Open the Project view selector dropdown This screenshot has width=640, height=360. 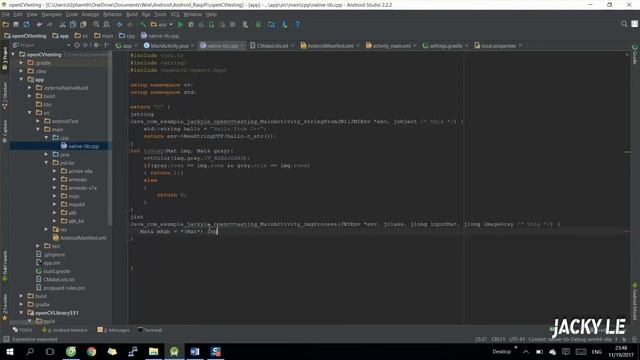point(42,45)
